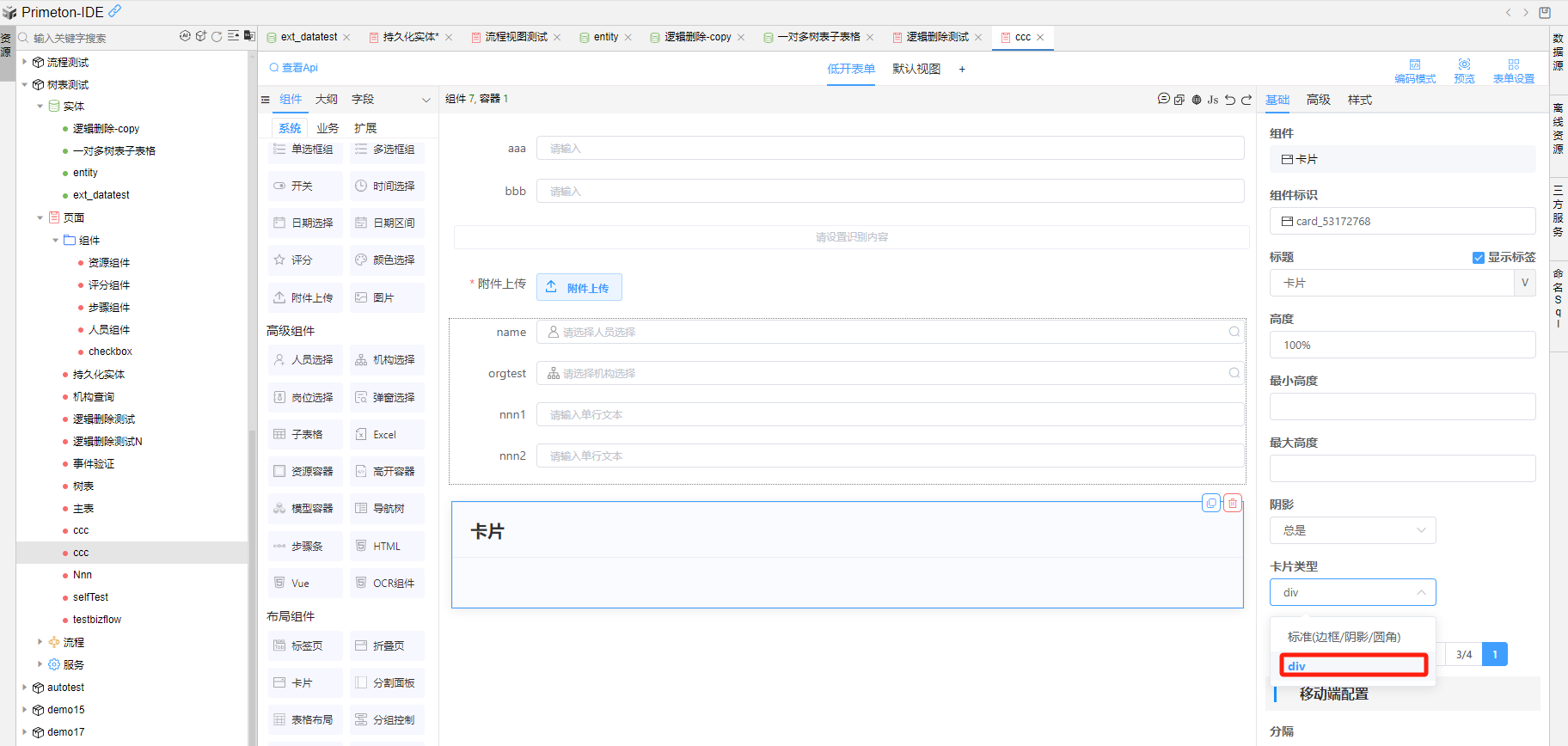
Task: Choose 标准(边框/阴影/圆角) from card type list
Action: 1344,637
